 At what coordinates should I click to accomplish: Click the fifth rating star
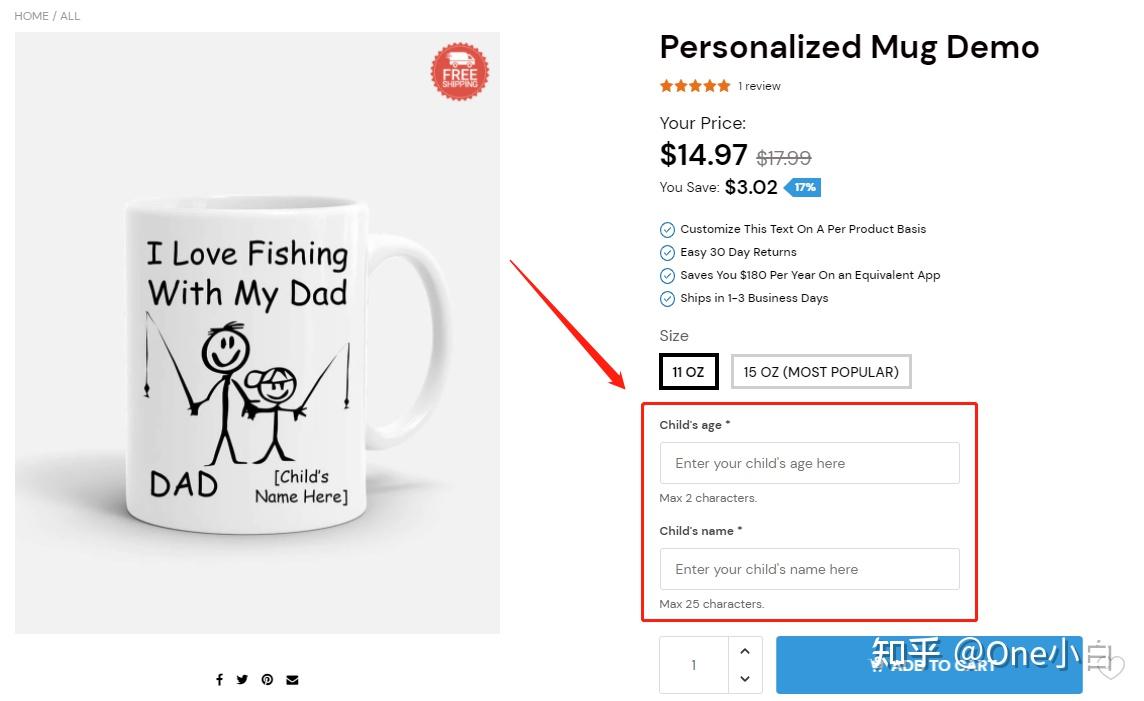[x=722, y=86]
